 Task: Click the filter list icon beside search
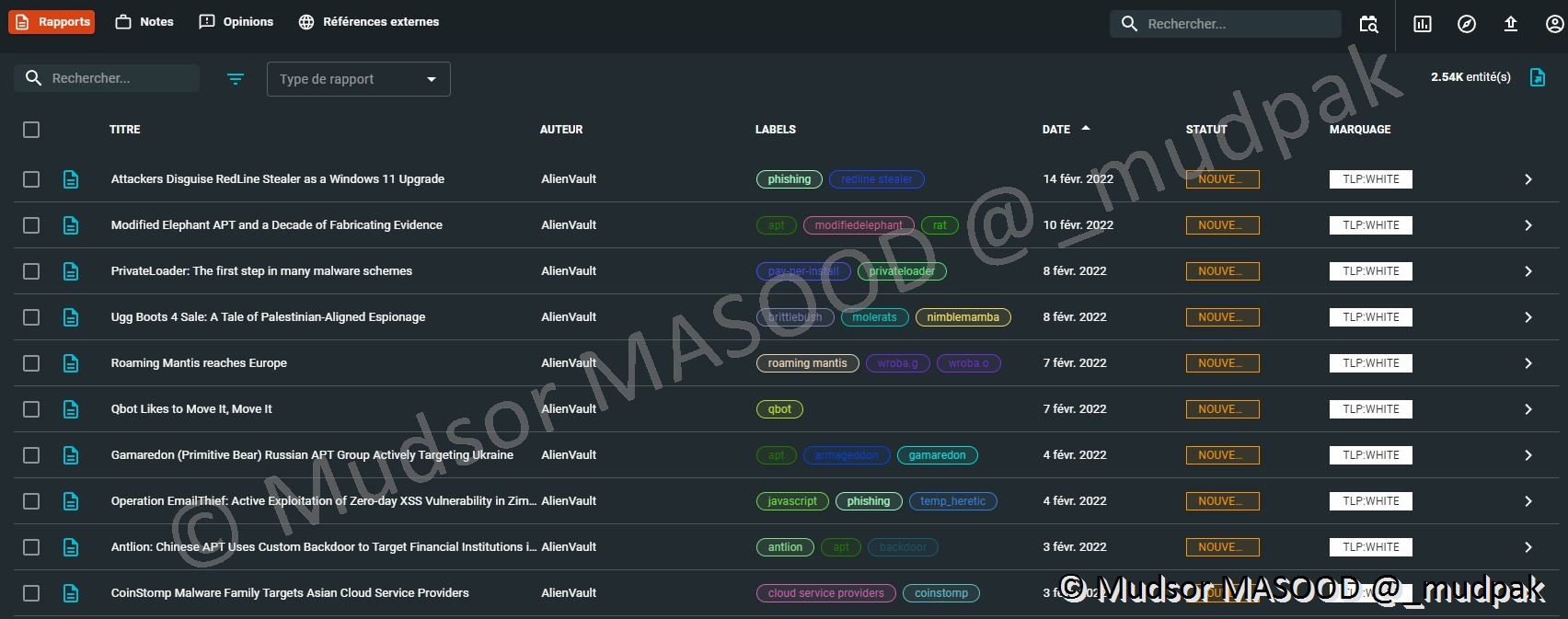(x=236, y=79)
